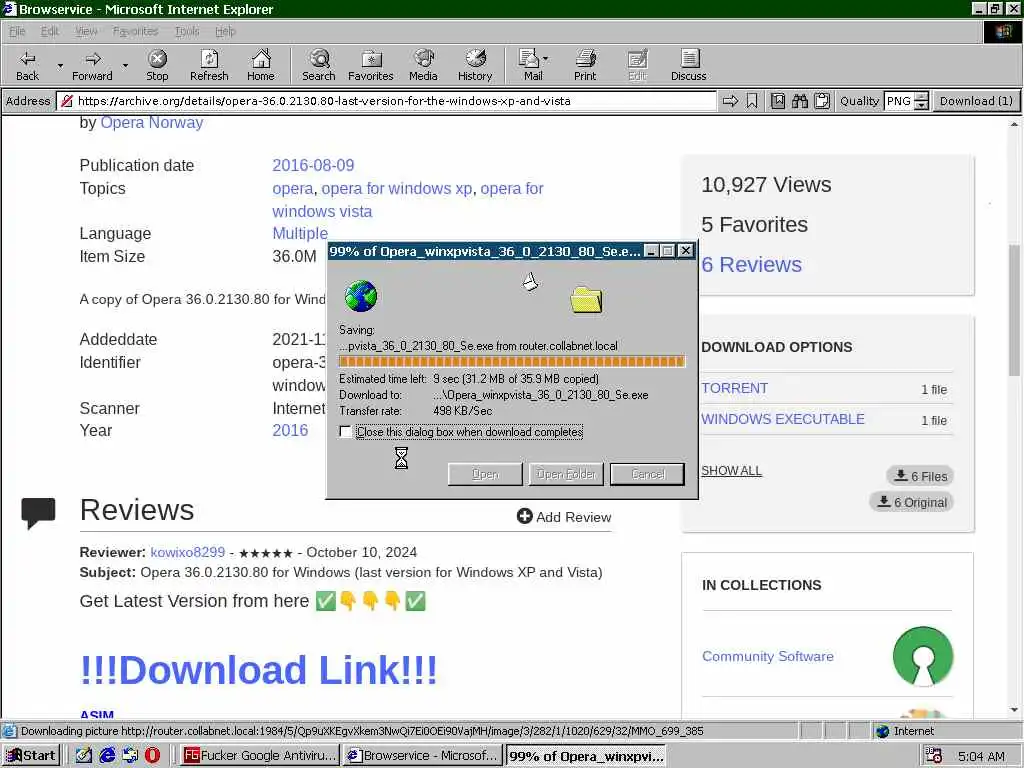Cancel the Opera download
The image size is (1024, 768).
pos(647,474)
